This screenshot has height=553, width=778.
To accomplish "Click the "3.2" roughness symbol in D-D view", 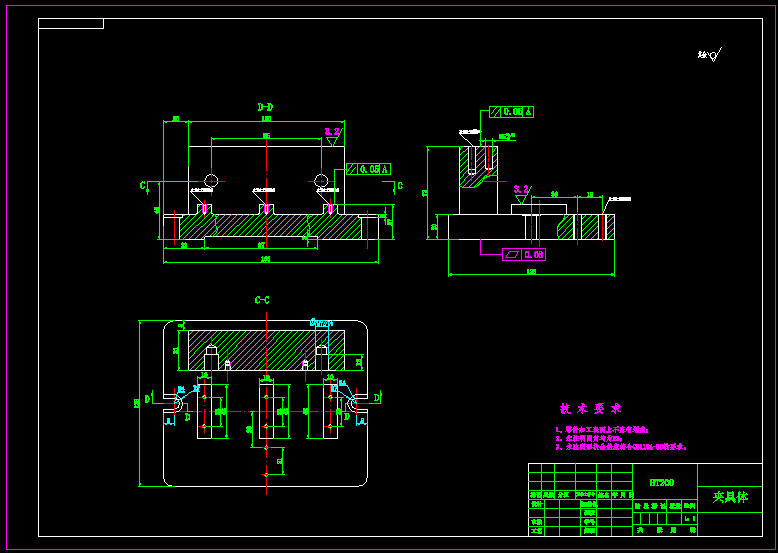I will 333,136.
